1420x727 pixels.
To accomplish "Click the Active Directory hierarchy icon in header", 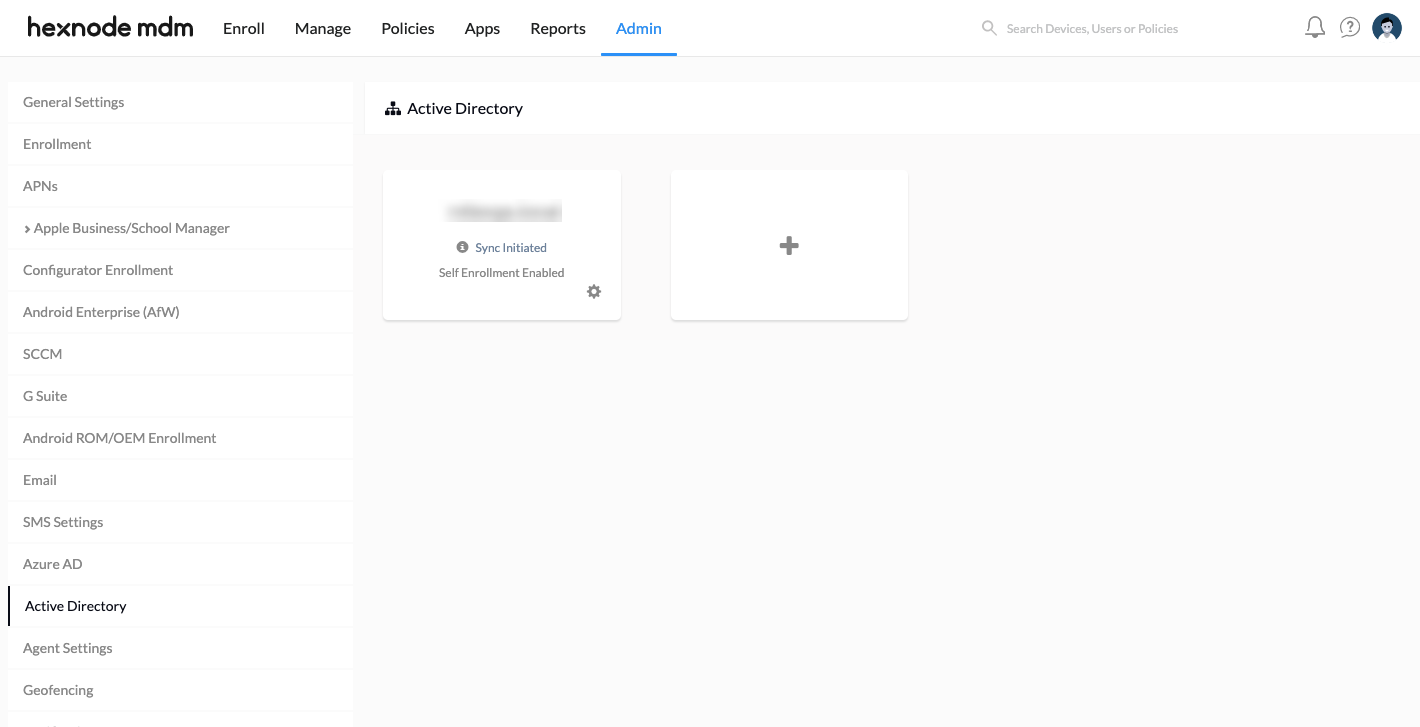I will tap(393, 108).
